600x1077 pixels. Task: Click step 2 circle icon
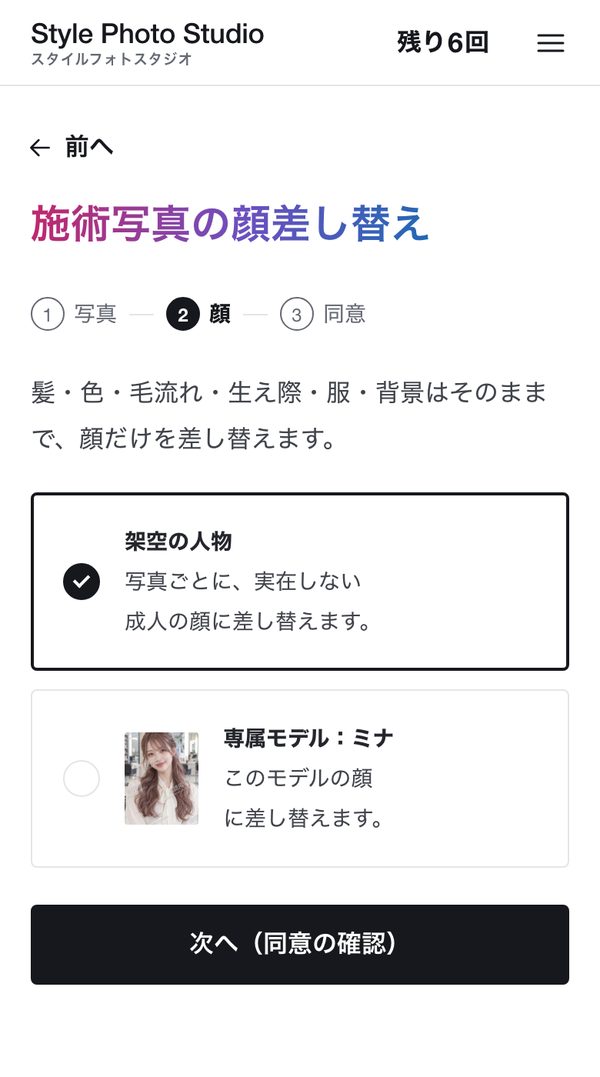183,315
